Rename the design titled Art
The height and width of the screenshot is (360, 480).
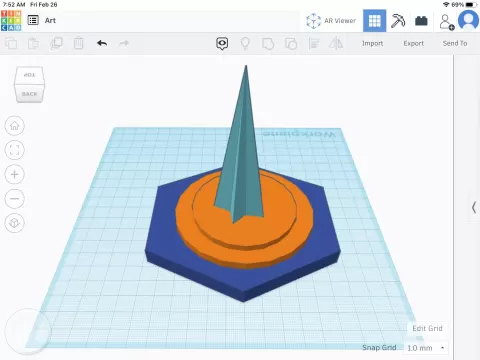(x=50, y=21)
